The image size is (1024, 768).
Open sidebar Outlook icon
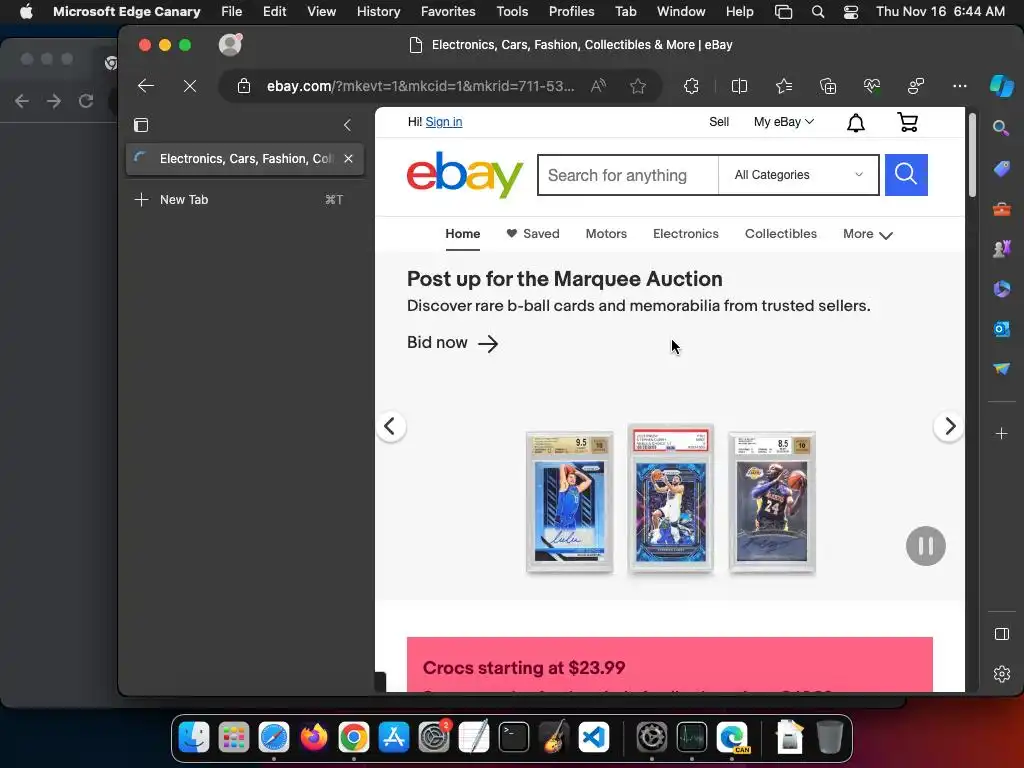(1001, 328)
